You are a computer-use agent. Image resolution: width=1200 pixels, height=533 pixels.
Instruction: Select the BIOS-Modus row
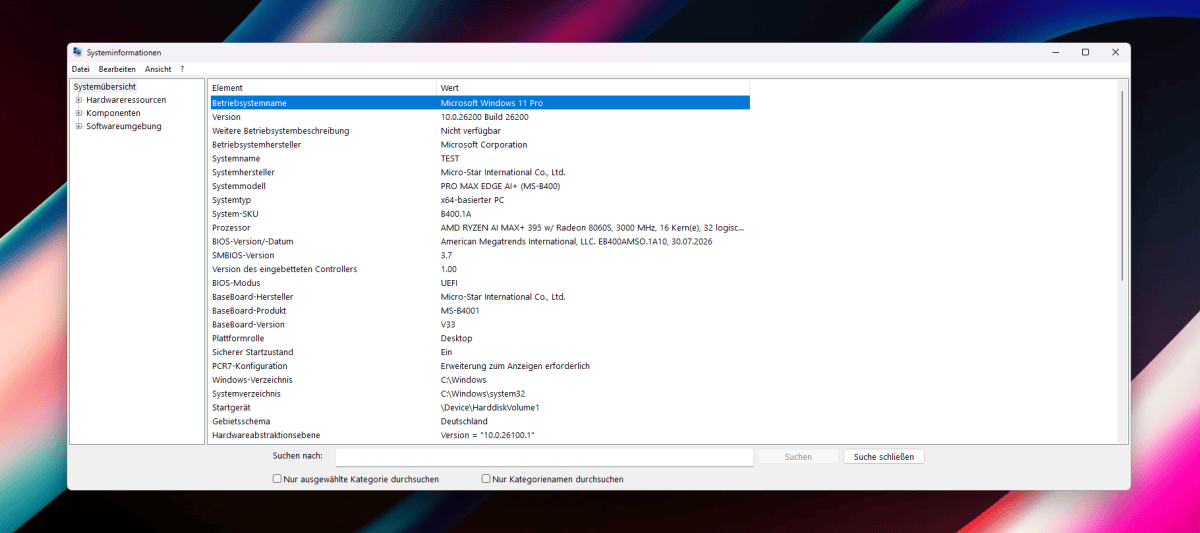[x=479, y=283]
